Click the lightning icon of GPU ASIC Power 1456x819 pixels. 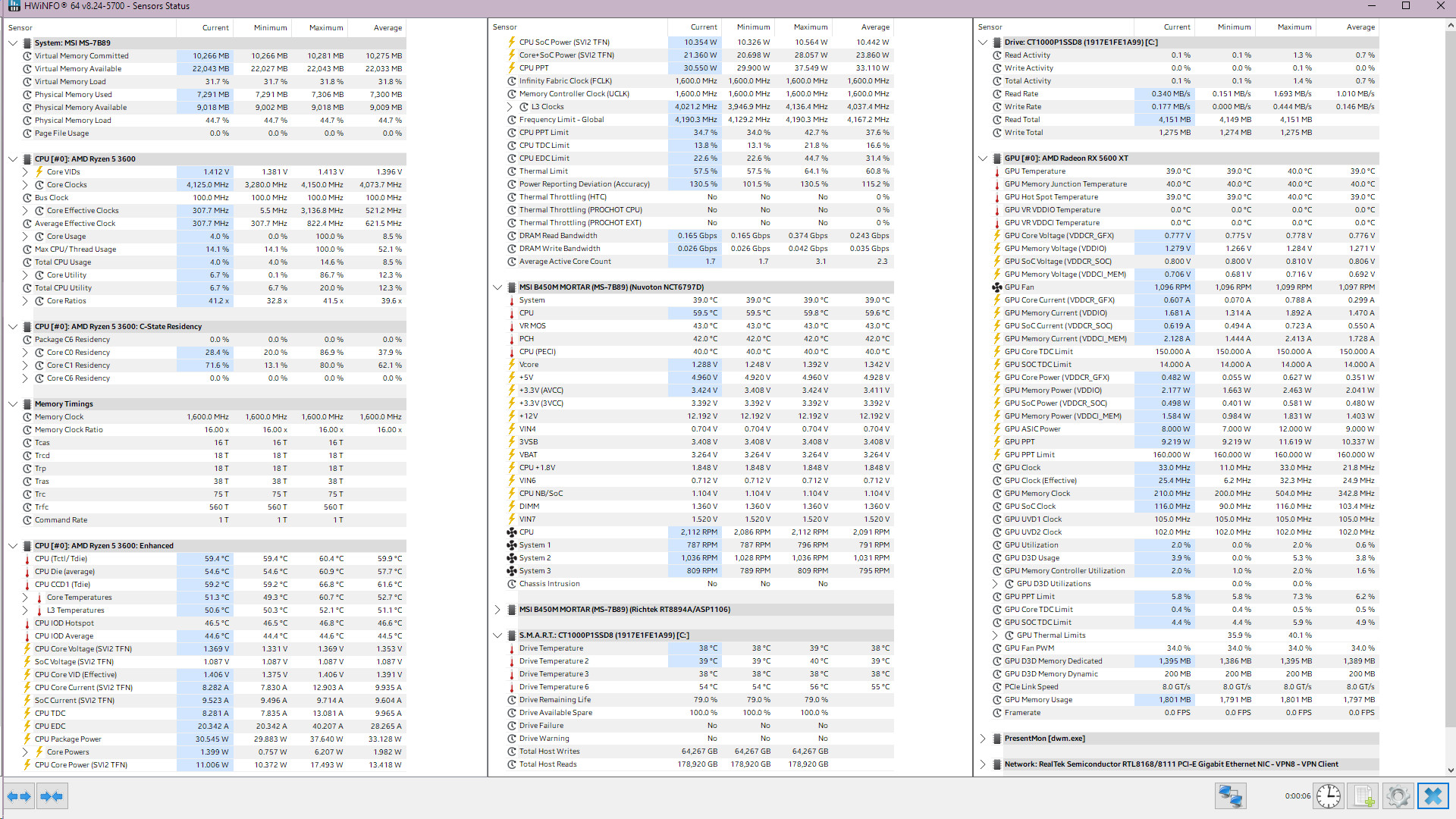(997, 429)
